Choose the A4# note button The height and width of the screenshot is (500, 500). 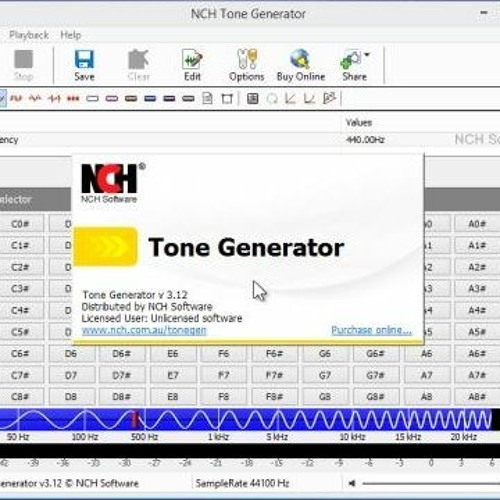click(477, 310)
